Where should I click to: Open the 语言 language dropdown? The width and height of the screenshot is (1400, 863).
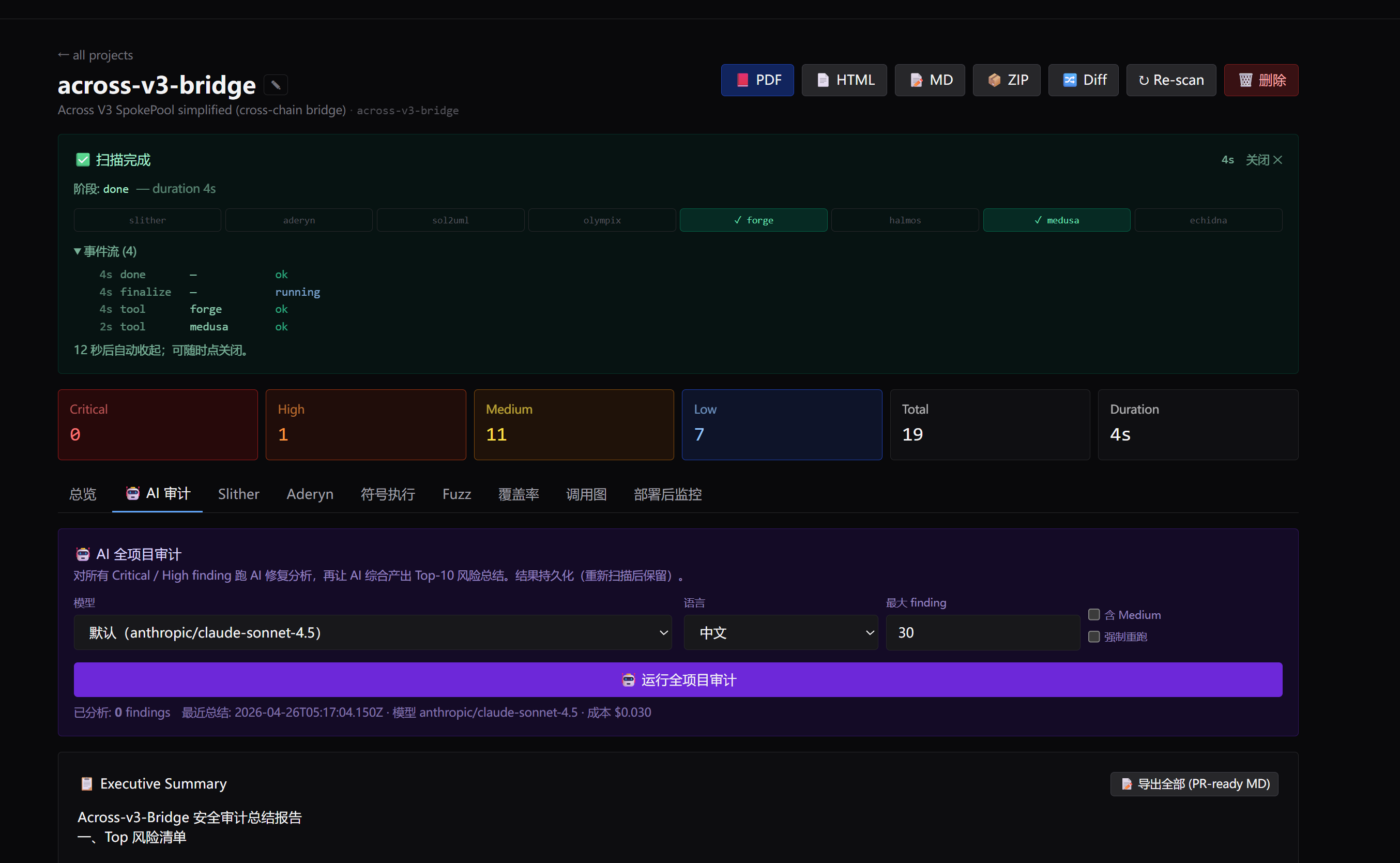[780, 632]
